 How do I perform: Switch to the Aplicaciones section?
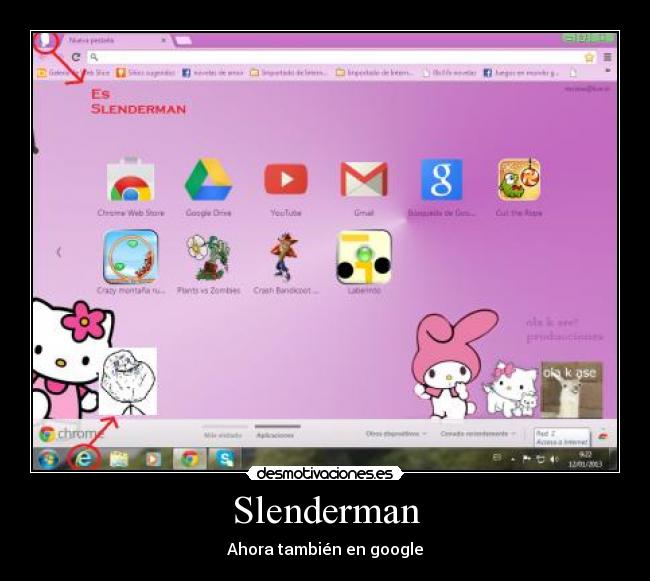(x=275, y=435)
